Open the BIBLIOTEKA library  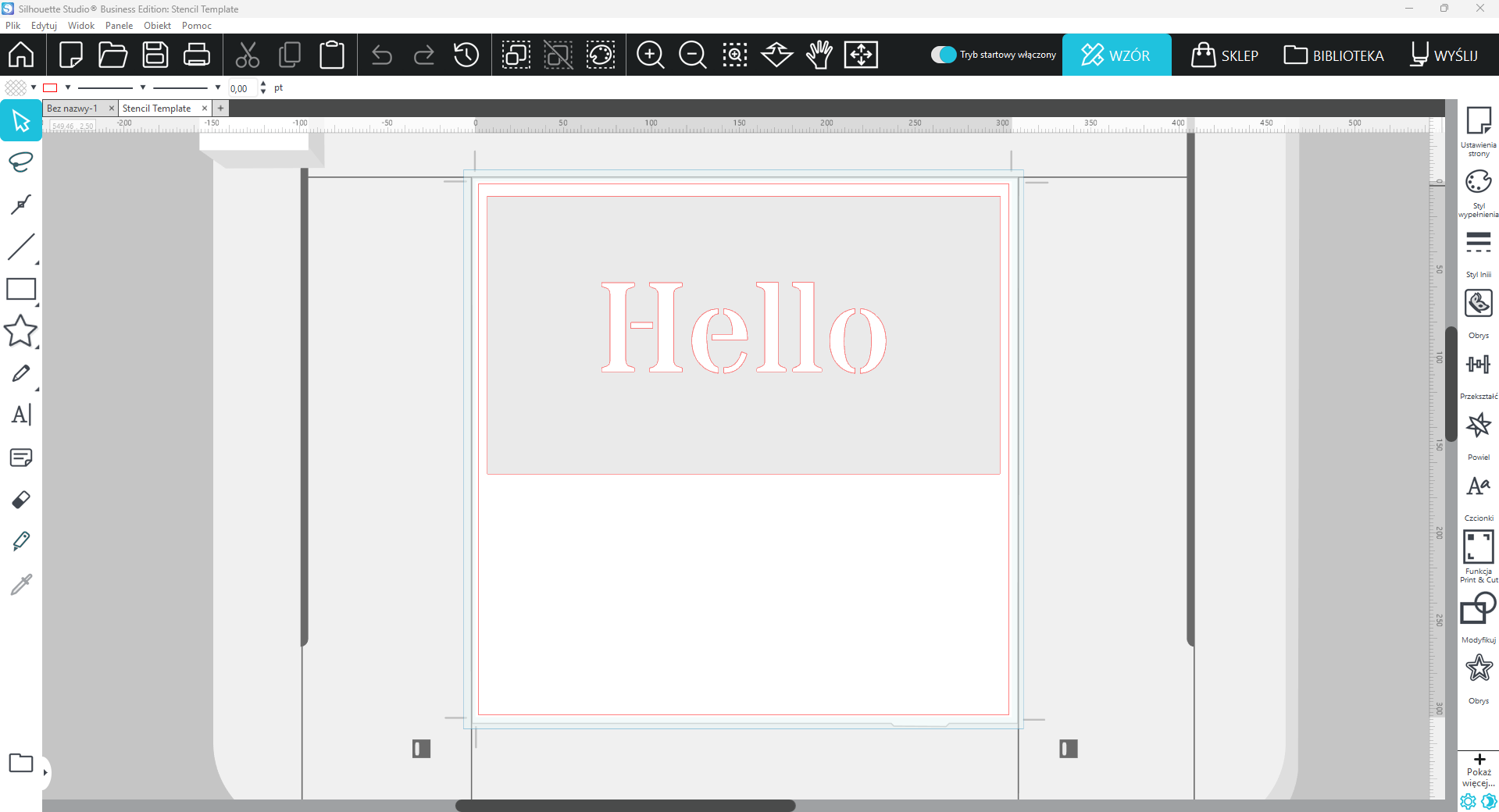click(1333, 55)
